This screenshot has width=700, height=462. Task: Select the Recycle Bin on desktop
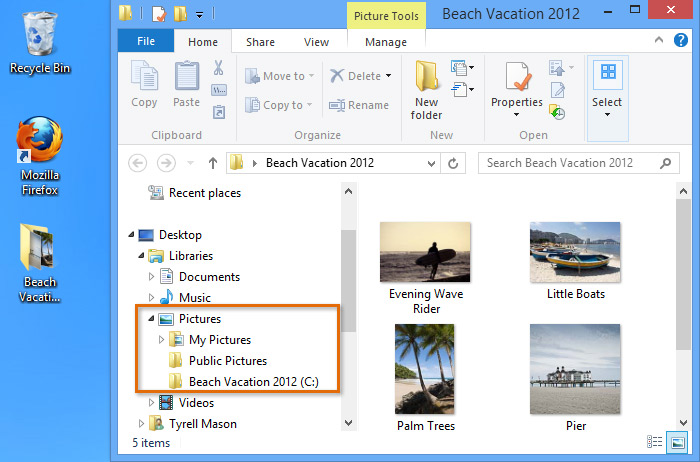point(40,42)
